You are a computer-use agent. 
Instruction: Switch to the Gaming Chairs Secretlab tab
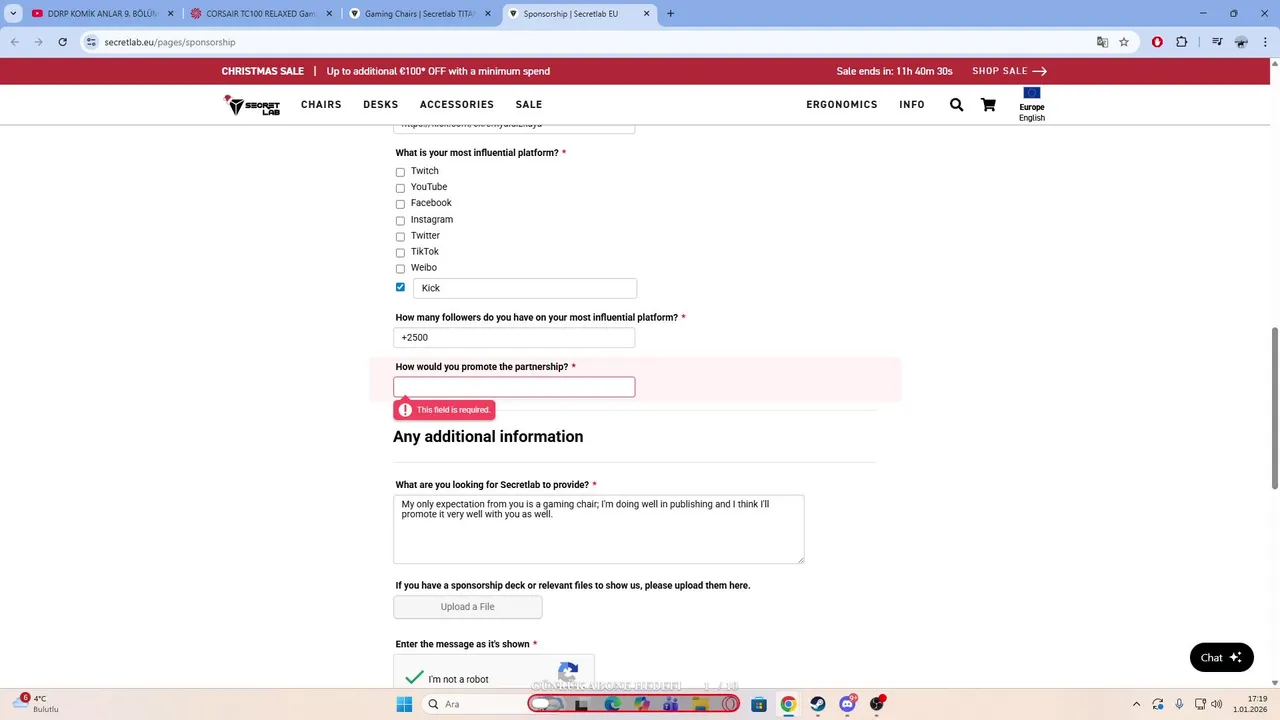(x=420, y=14)
